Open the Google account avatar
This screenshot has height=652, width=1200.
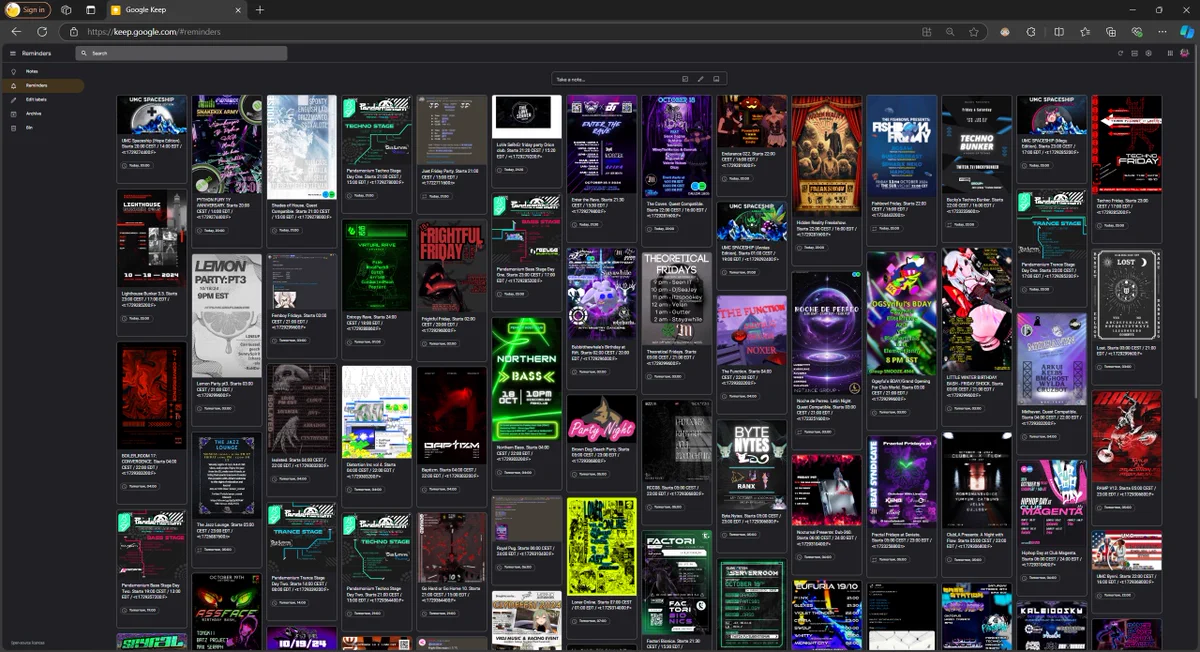pos(1186,53)
